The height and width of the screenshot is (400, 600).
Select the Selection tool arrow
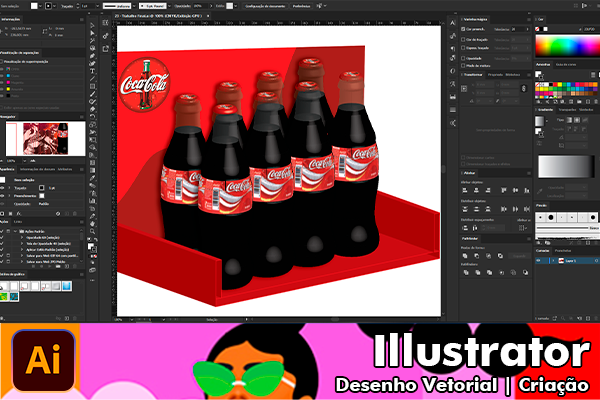(x=92, y=25)
